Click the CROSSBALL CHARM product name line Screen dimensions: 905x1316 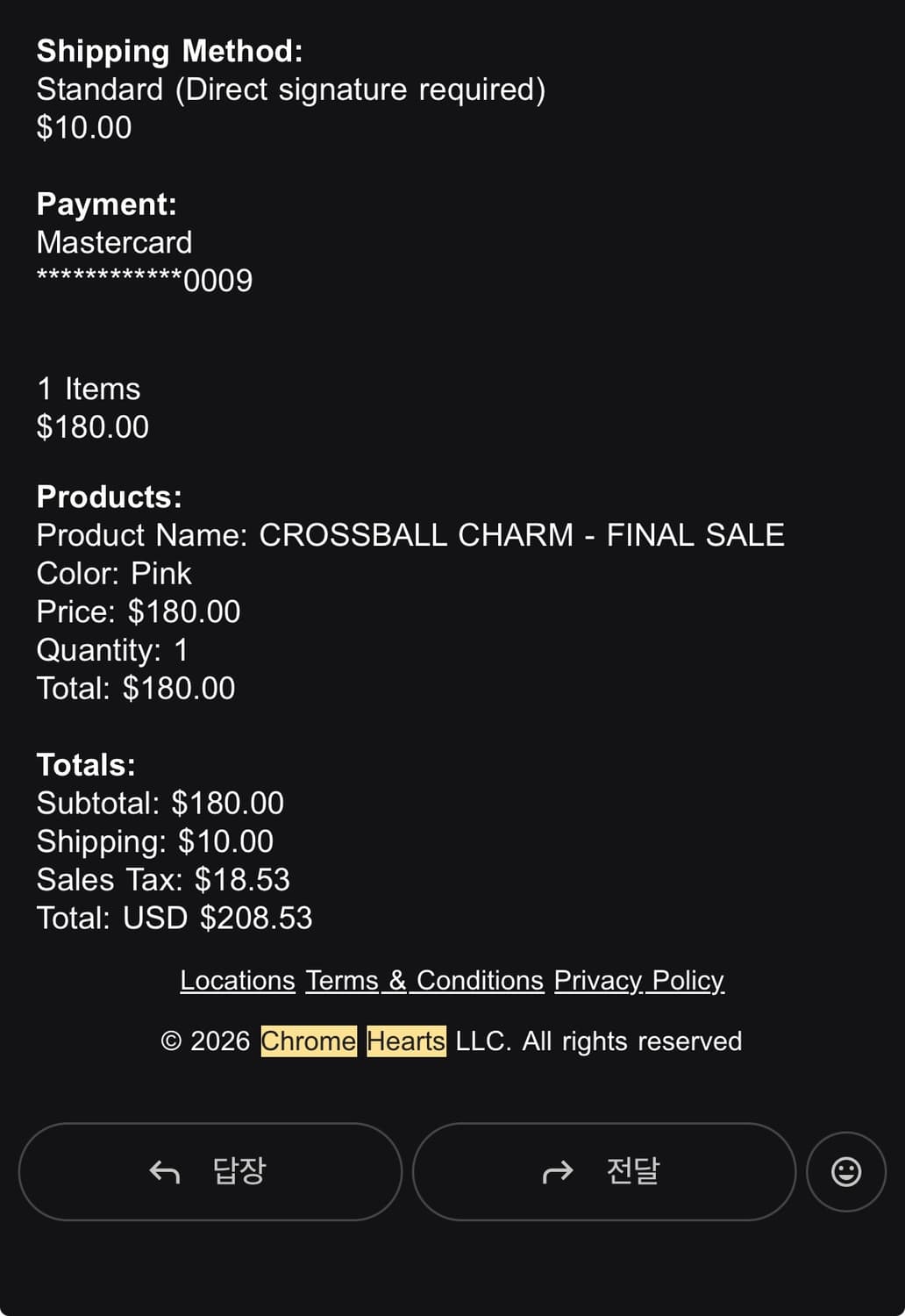coord(410,535)
